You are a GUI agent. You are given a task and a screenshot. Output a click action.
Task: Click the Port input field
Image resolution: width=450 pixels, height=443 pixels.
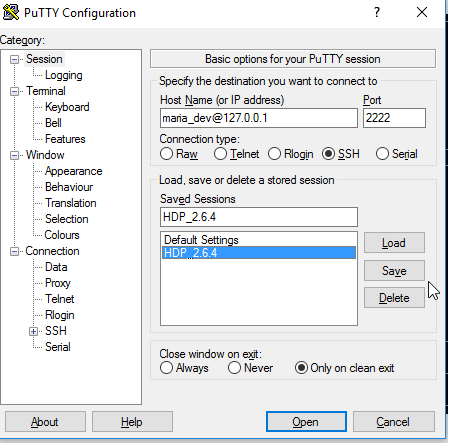[394, 118]
